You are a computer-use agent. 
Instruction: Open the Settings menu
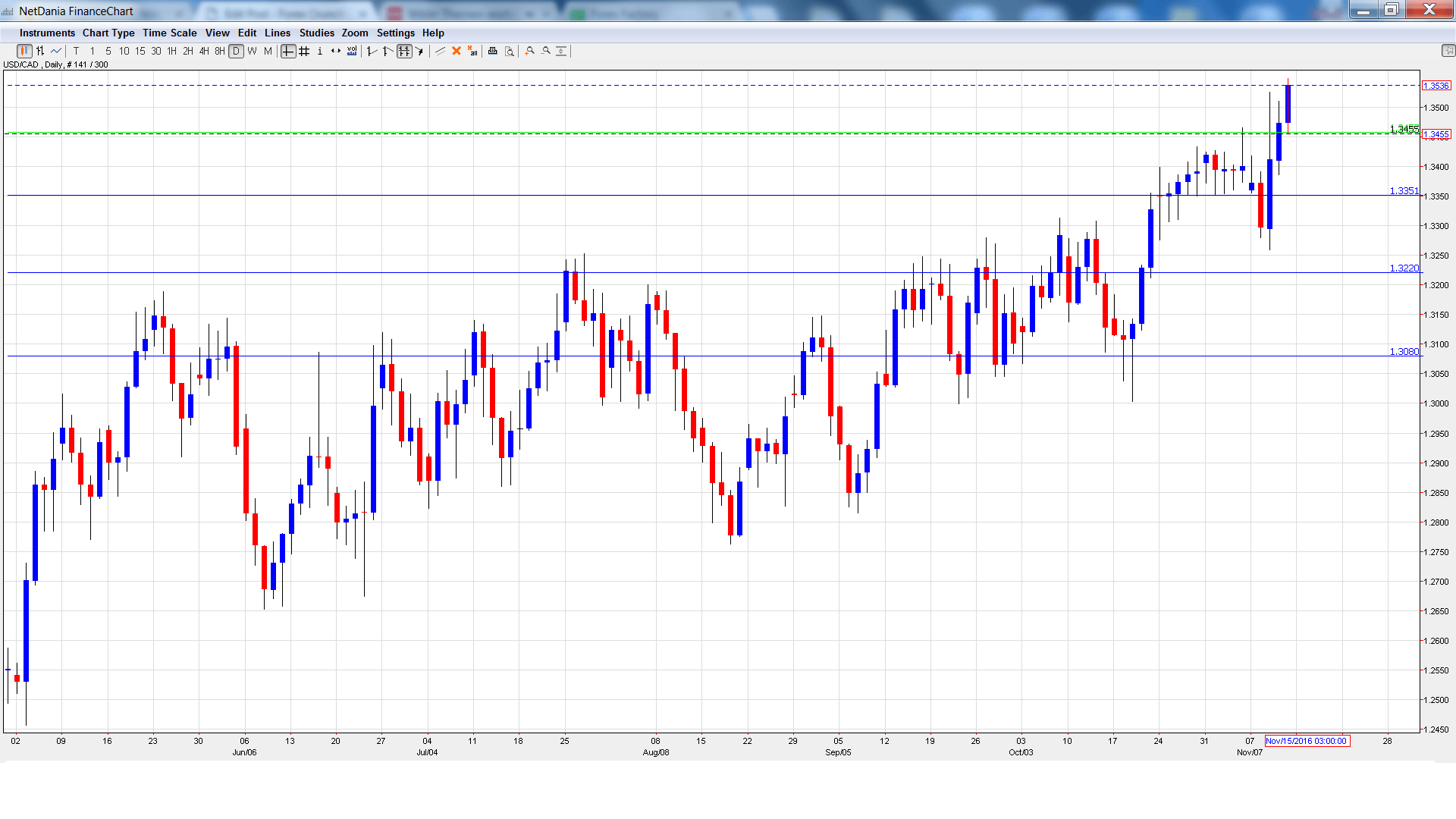click(395, 33)
